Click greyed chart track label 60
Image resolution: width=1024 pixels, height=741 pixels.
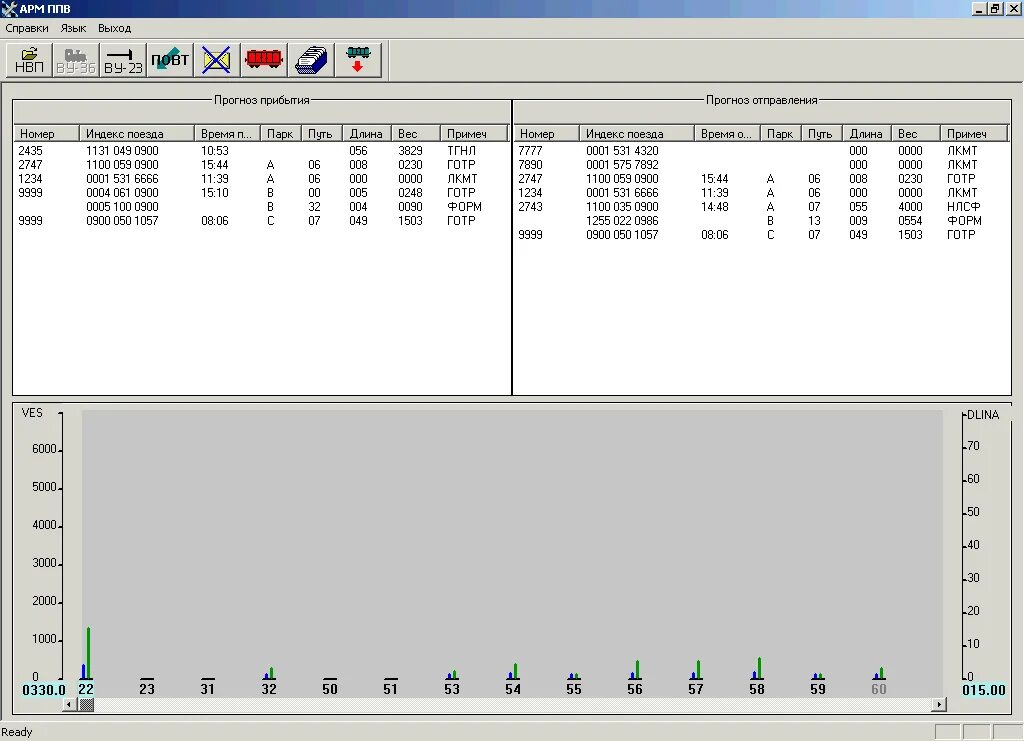tap(879, 689)
